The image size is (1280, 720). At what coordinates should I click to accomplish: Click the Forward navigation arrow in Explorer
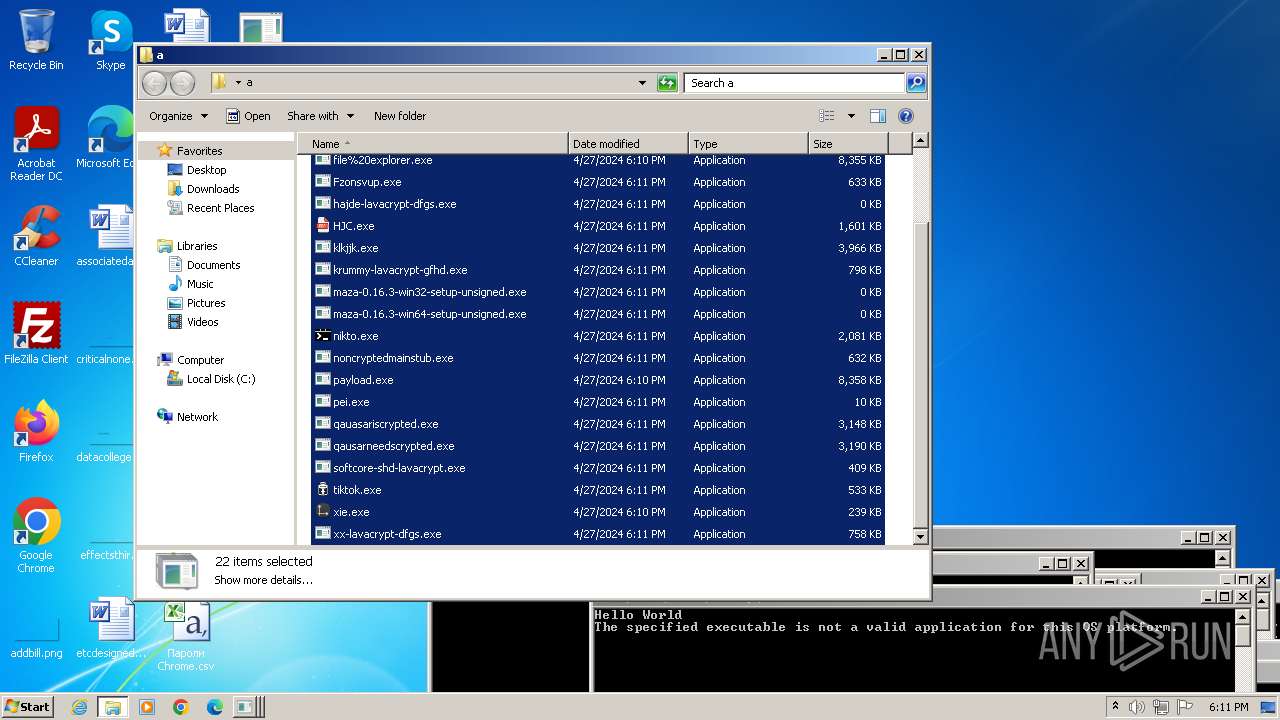(x=182, y=83)
